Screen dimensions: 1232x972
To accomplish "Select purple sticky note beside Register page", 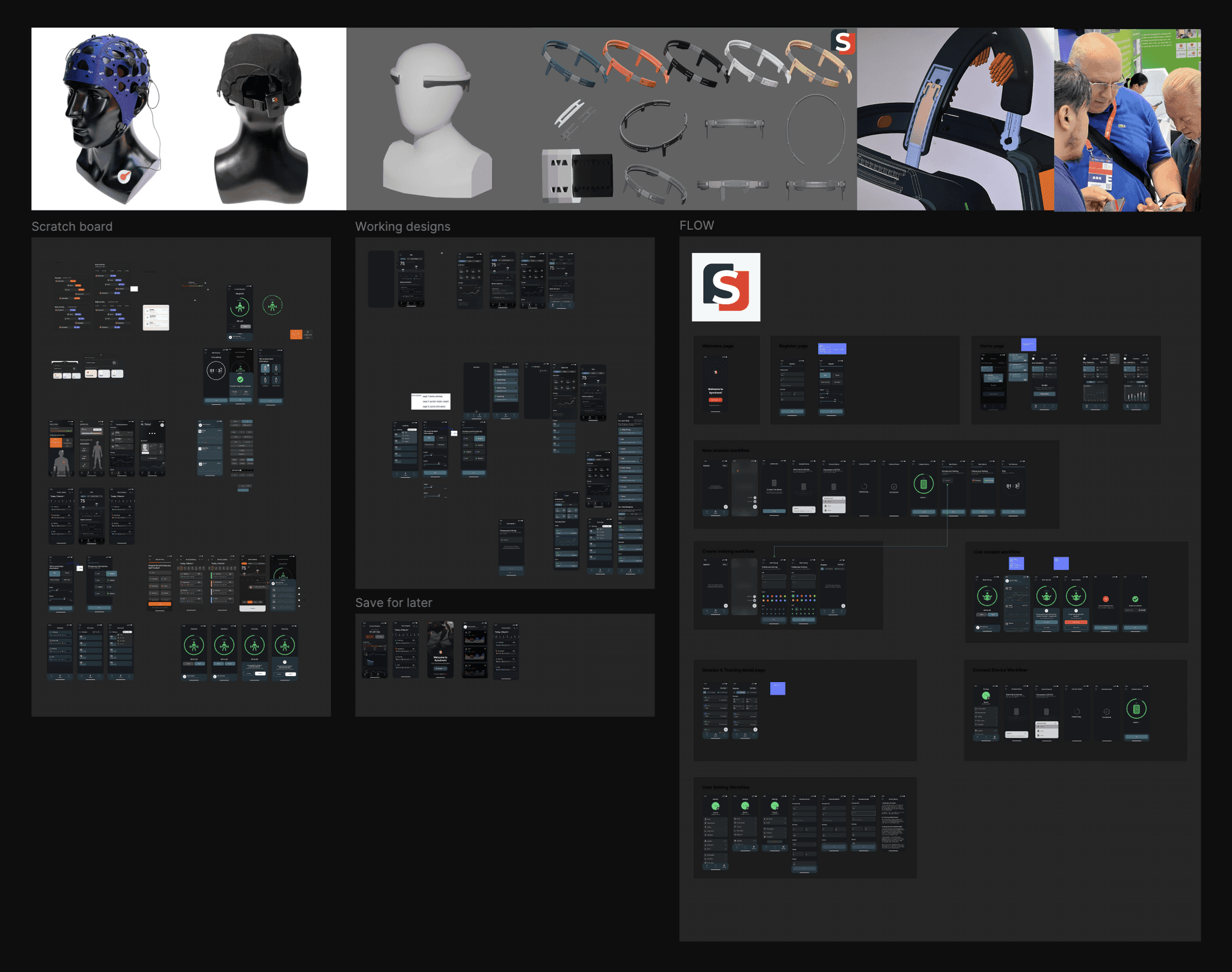I will point(832,349).
